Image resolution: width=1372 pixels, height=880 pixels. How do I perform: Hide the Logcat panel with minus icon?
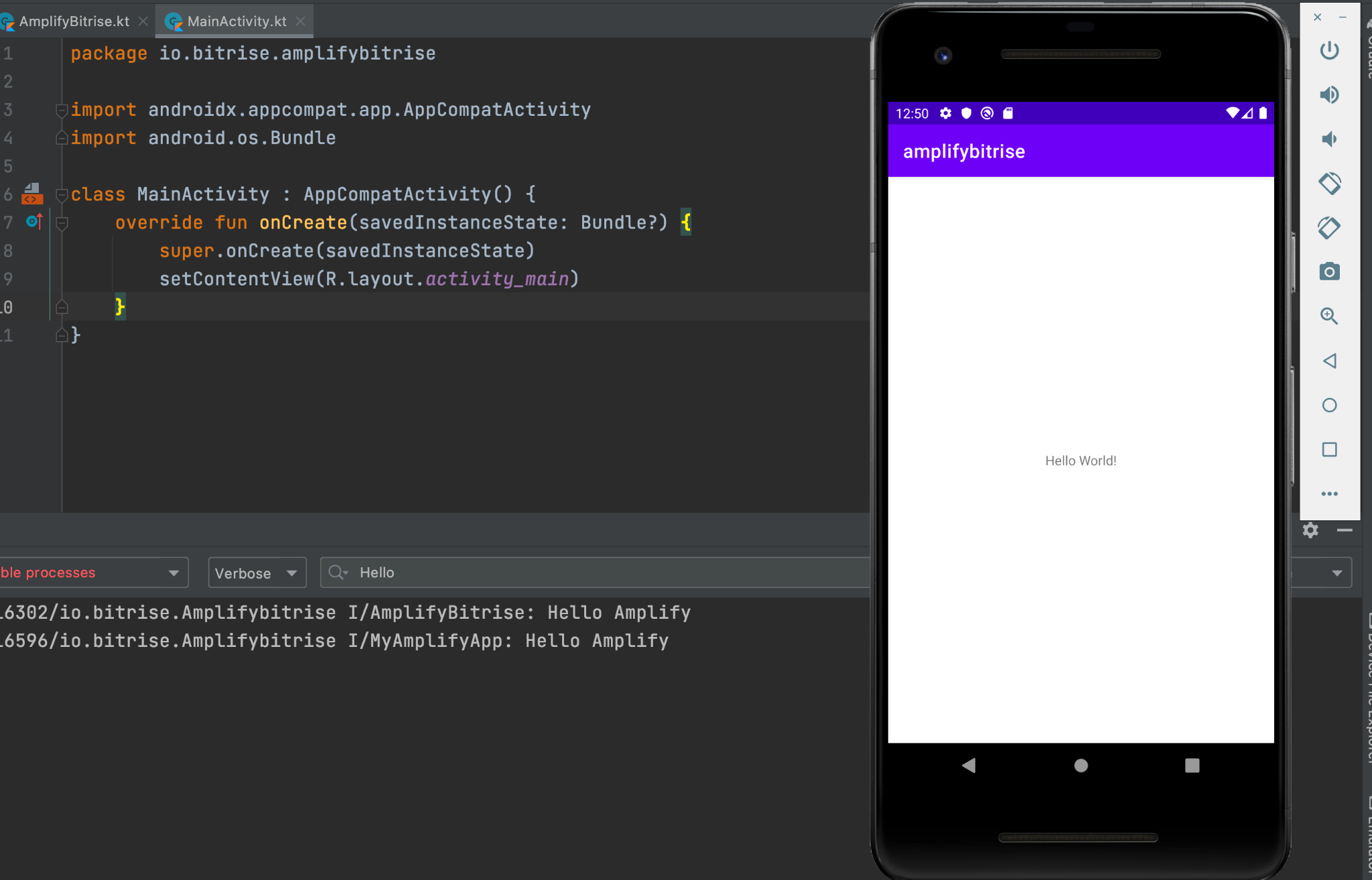click(x=1344, y=530)
